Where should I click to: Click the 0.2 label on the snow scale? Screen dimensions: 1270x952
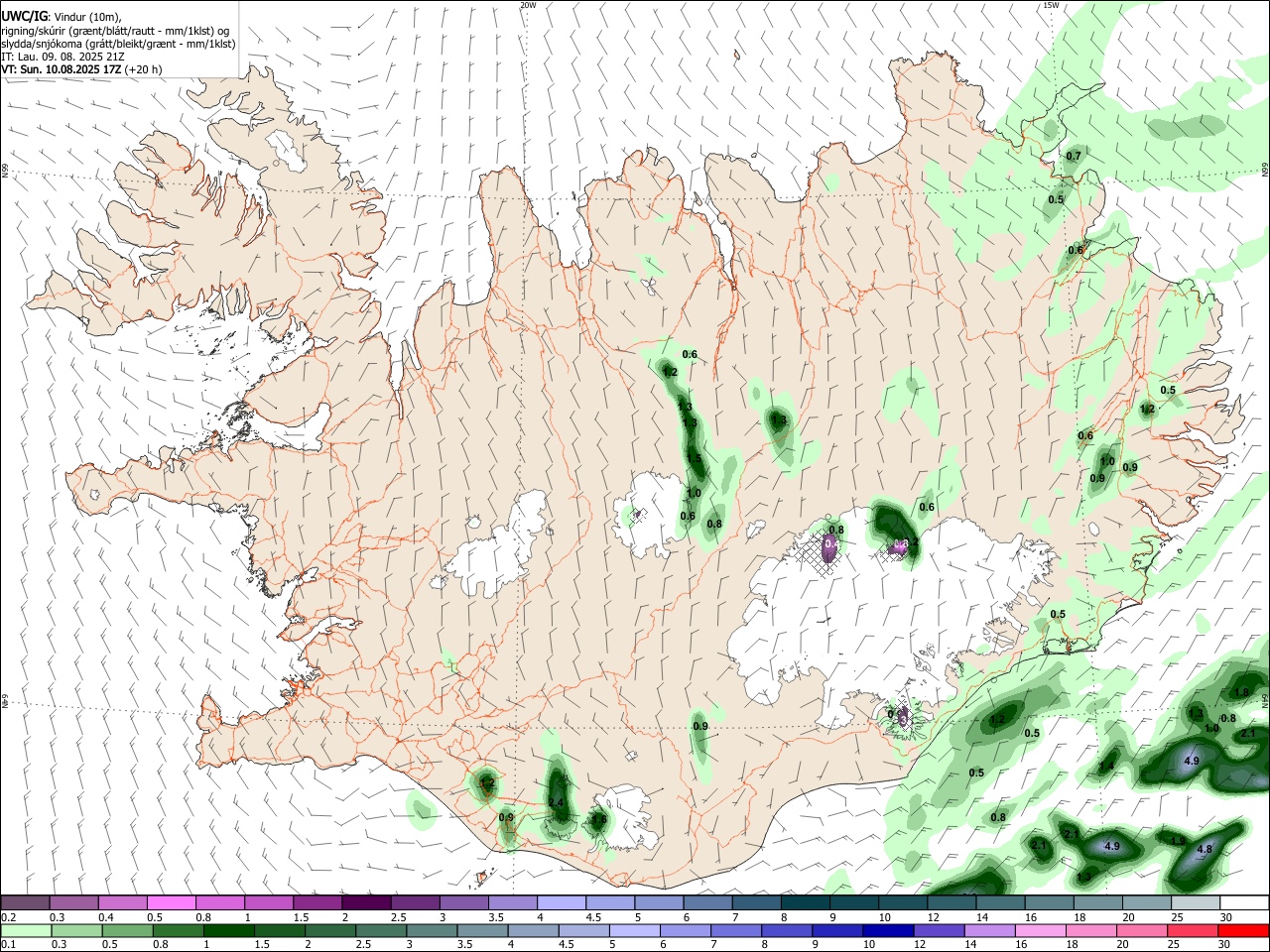click(x=8, y=917)
